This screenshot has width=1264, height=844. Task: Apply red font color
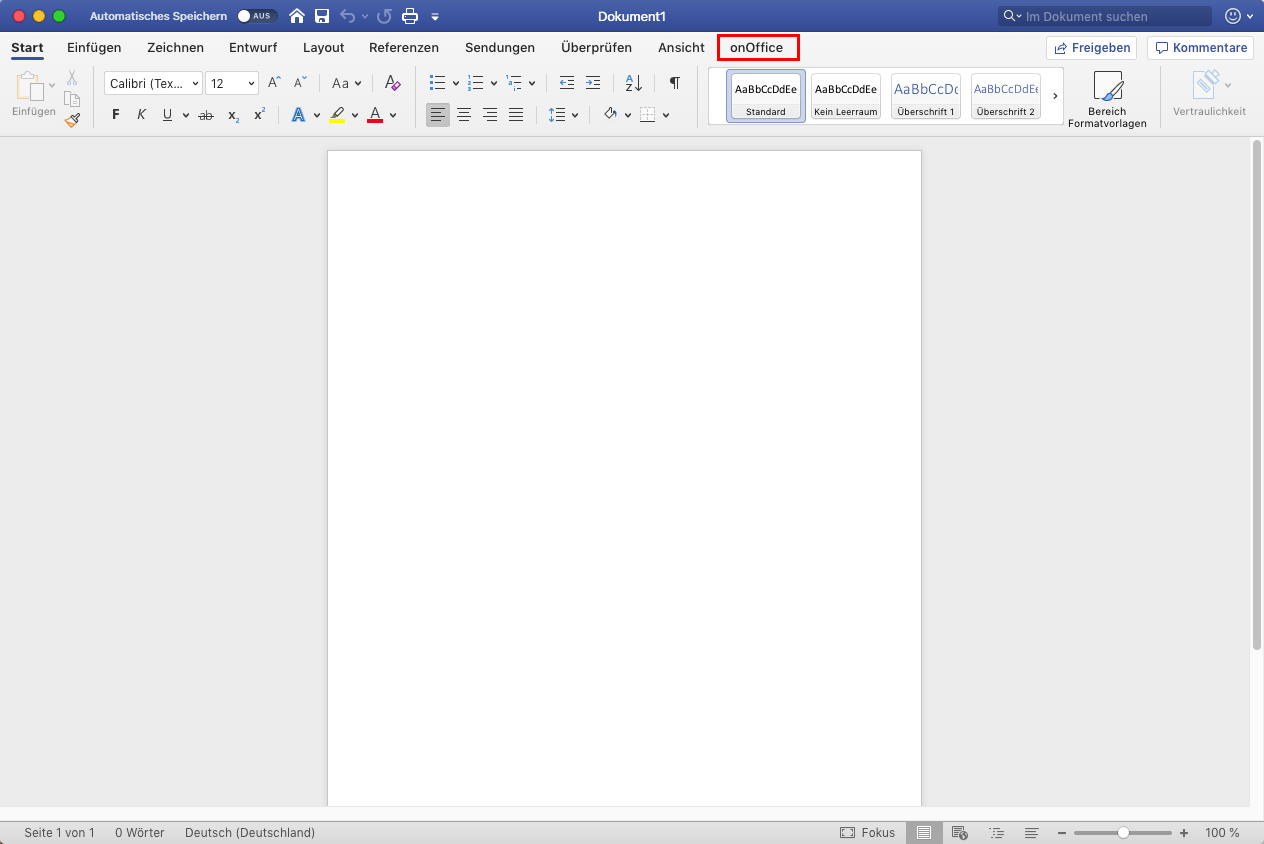375,115
